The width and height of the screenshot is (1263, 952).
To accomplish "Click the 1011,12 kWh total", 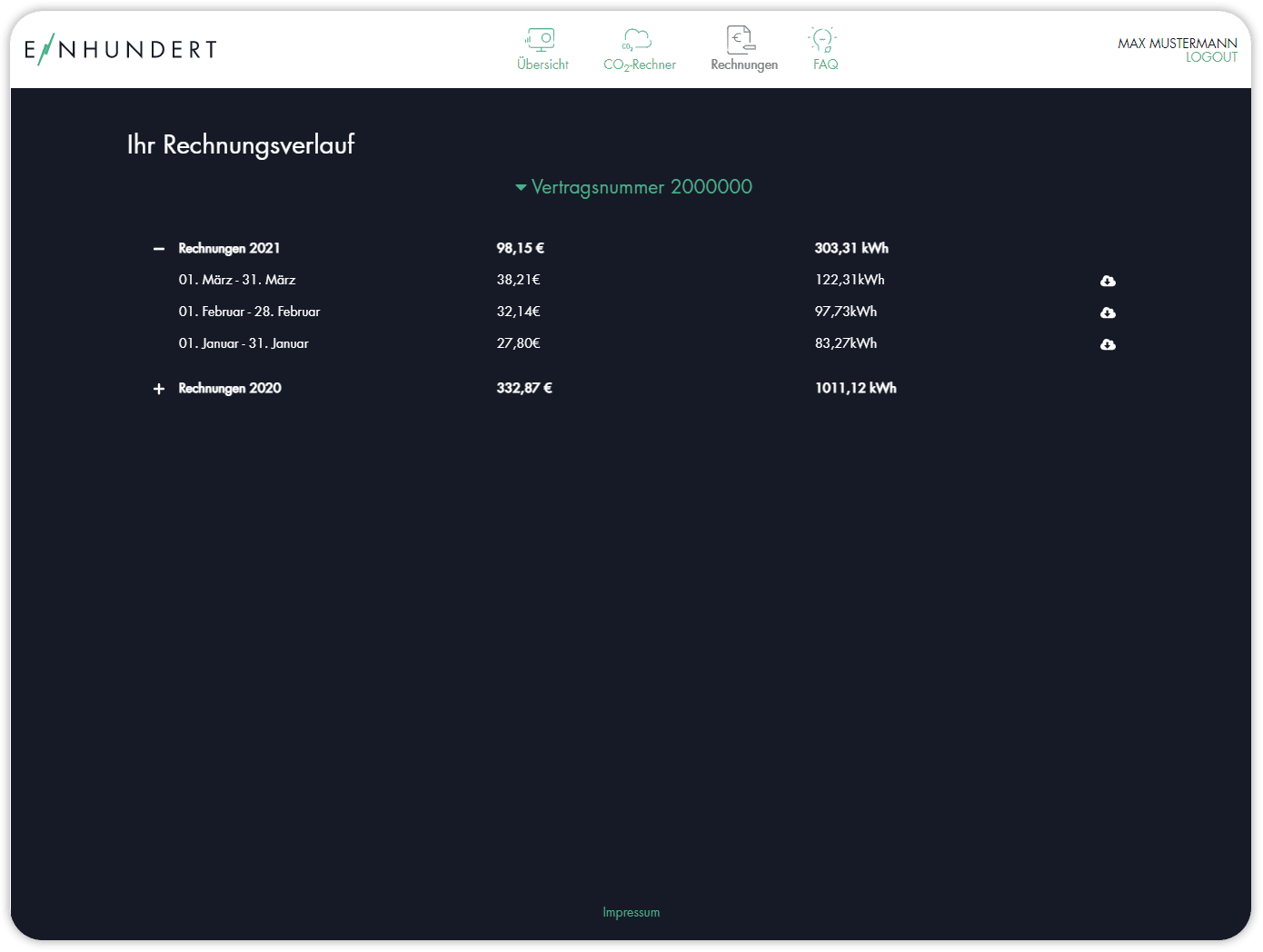I will pos(856,388).
